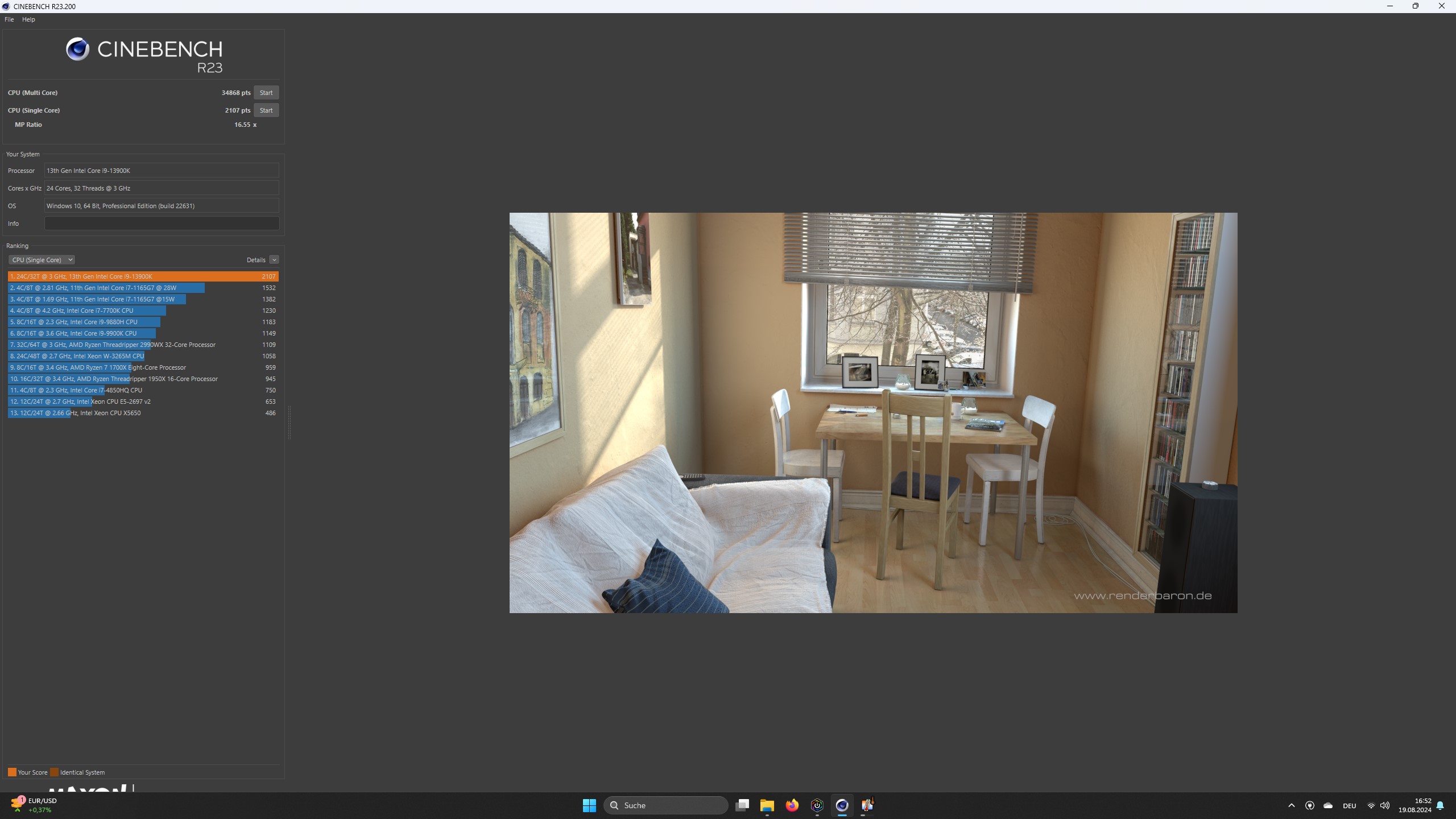Open Task View on the taskbar
Image resolution: width=1456 pixels, height=819 pixels.
coord(742,805)
